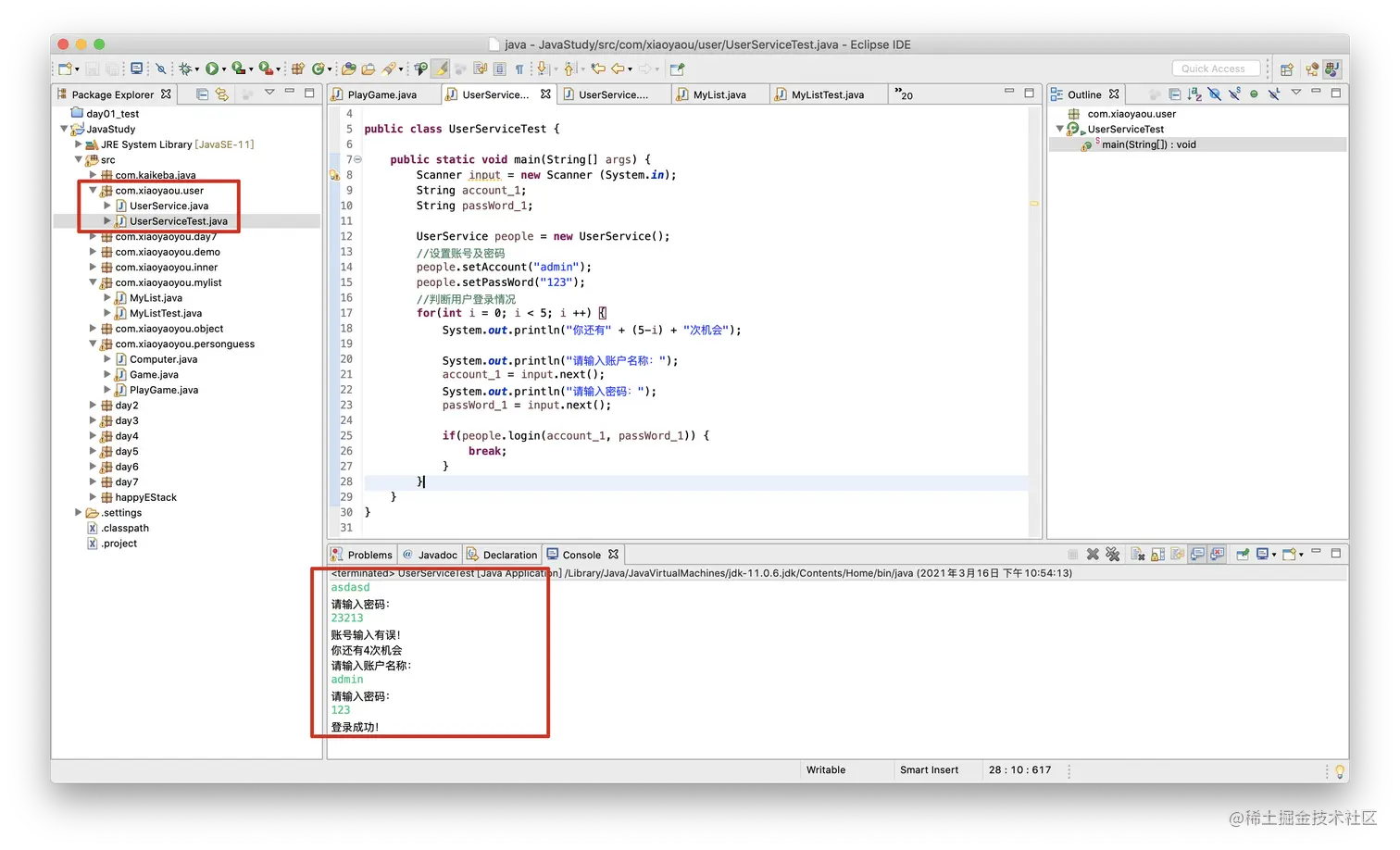
Task: Open the Debug dropdown arrow
Action: pos(196,69)
